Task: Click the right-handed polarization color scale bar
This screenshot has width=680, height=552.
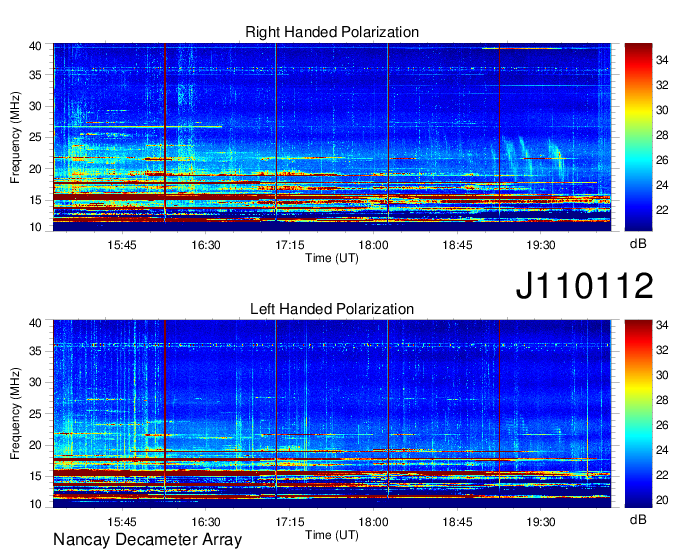Action: [x=638, y=137]
